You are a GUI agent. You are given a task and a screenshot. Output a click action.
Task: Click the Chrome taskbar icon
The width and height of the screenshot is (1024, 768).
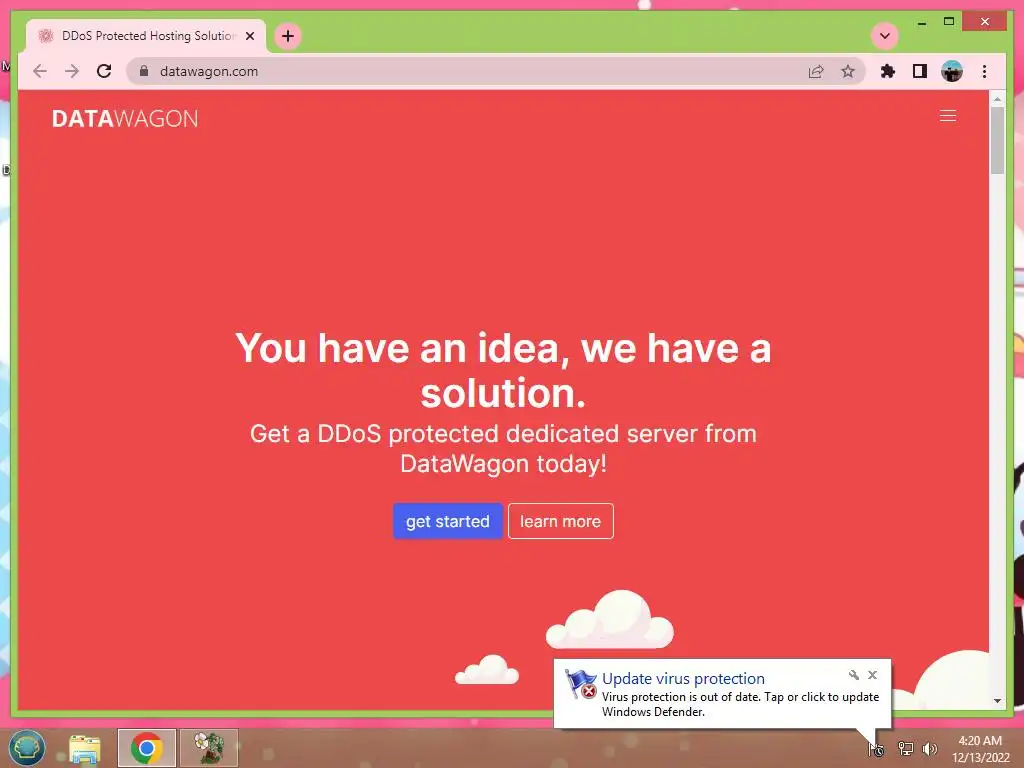(x=146, y=748)
